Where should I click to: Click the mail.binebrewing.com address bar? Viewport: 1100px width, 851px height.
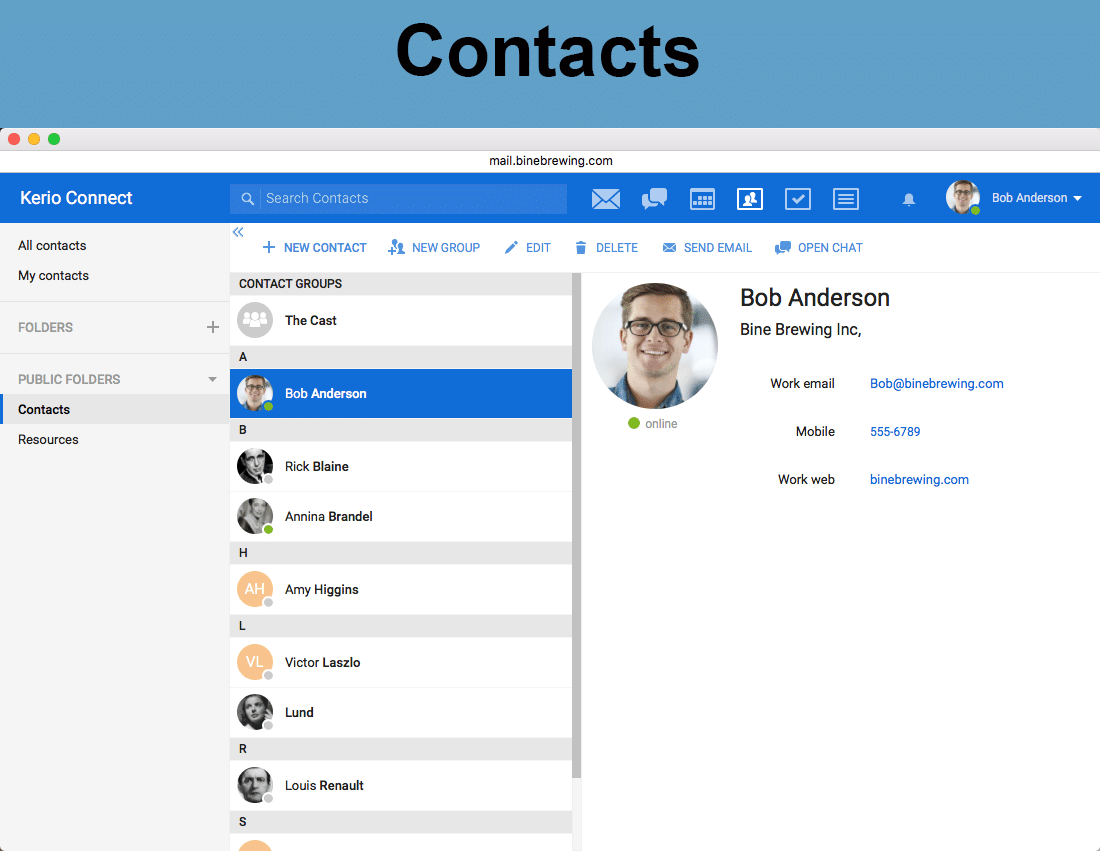coord(550,161)
